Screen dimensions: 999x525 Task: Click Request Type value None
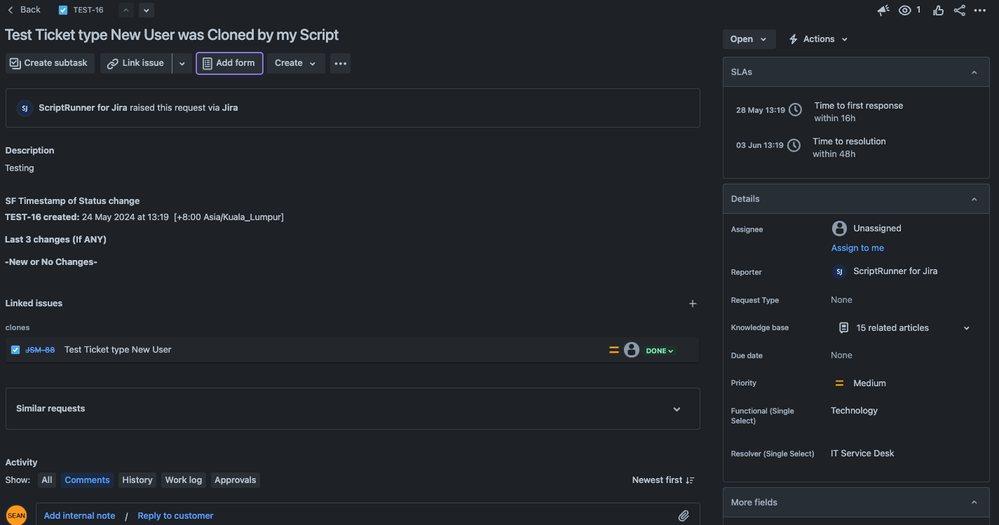coord(841,300)
